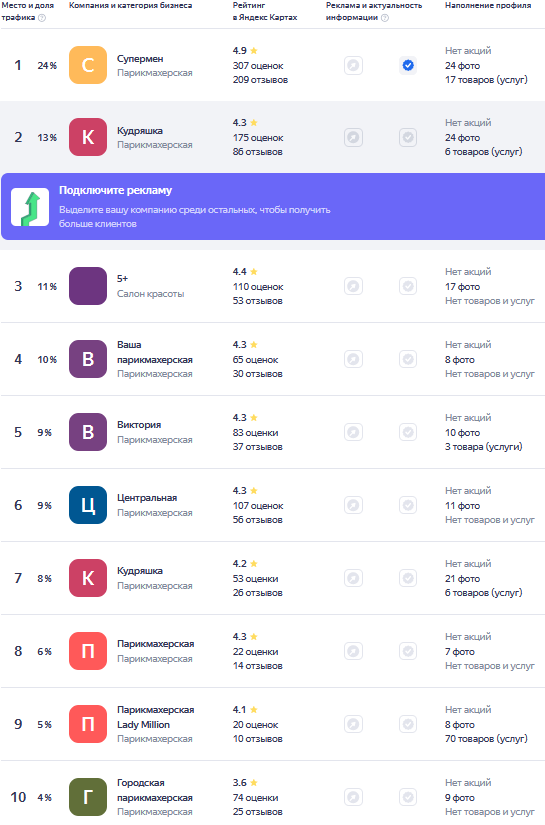This screenshot has height=825, width=545.
Task: Click the gray verification checkmark for Кудряшка rank 7
Action: 408,578
